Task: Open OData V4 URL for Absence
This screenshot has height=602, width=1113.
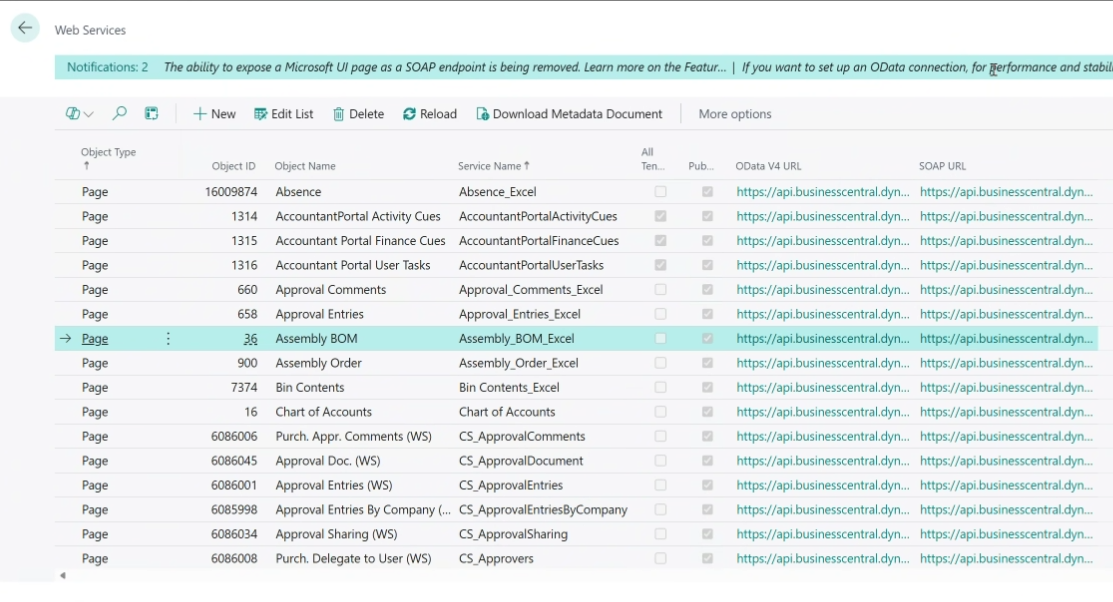Action: point(823,192)
